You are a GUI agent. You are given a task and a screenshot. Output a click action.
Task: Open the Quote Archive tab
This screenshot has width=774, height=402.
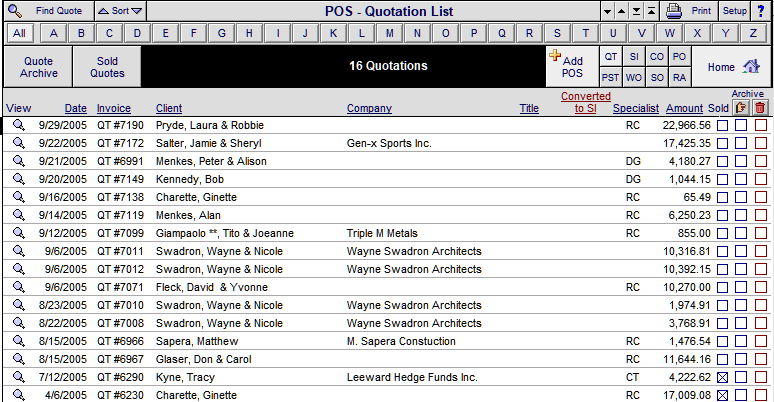coord(39,67)
